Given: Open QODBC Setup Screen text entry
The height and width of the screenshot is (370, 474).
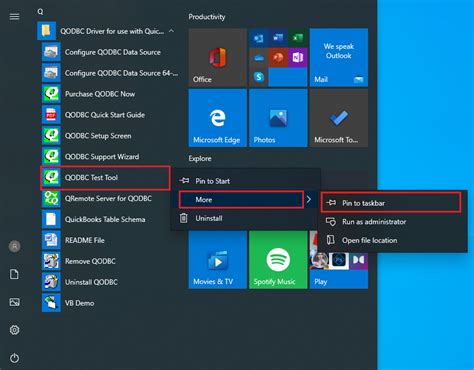Looking at the screenshot, I should (98, 136).
